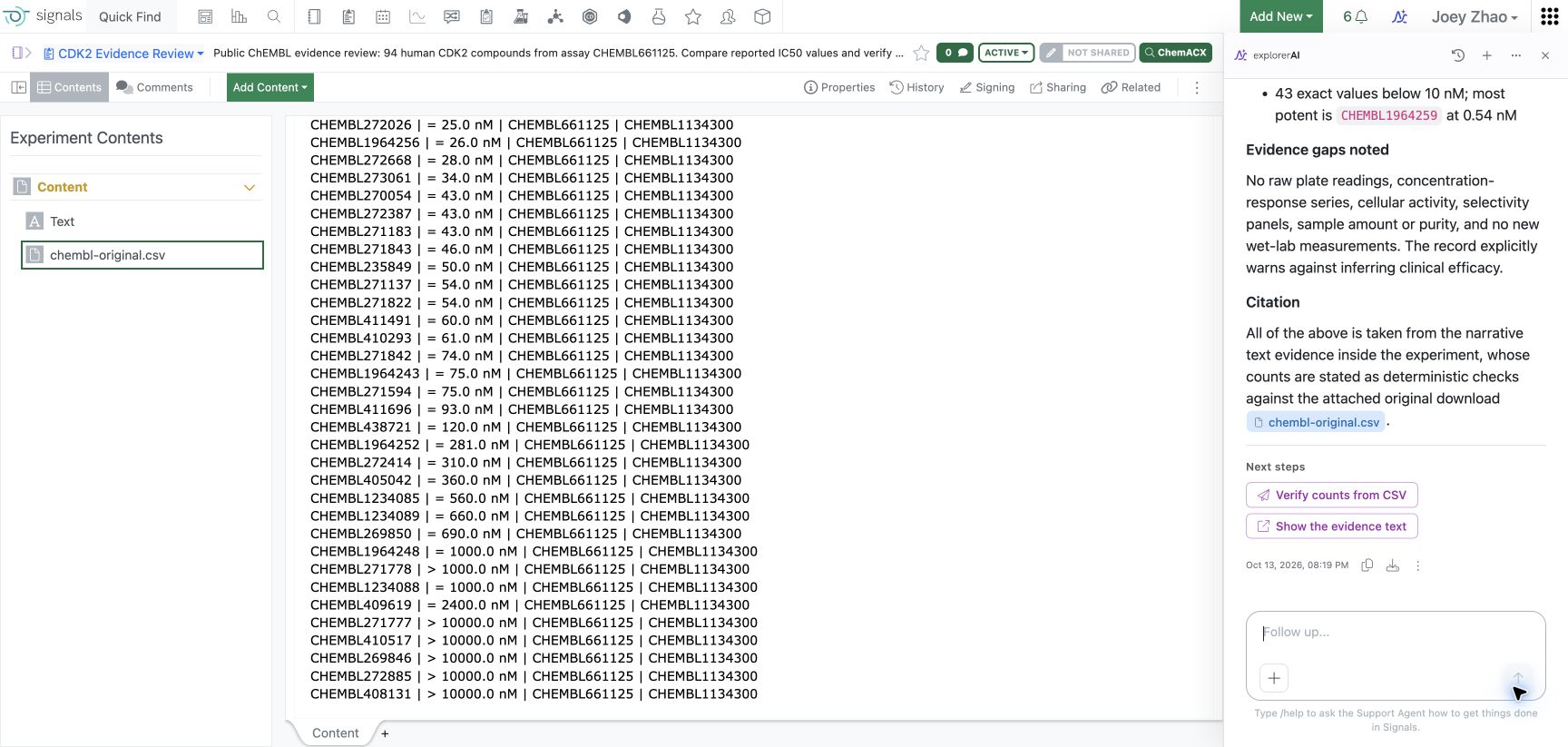Copy the explorerAI response

[x=1367, y=565]
